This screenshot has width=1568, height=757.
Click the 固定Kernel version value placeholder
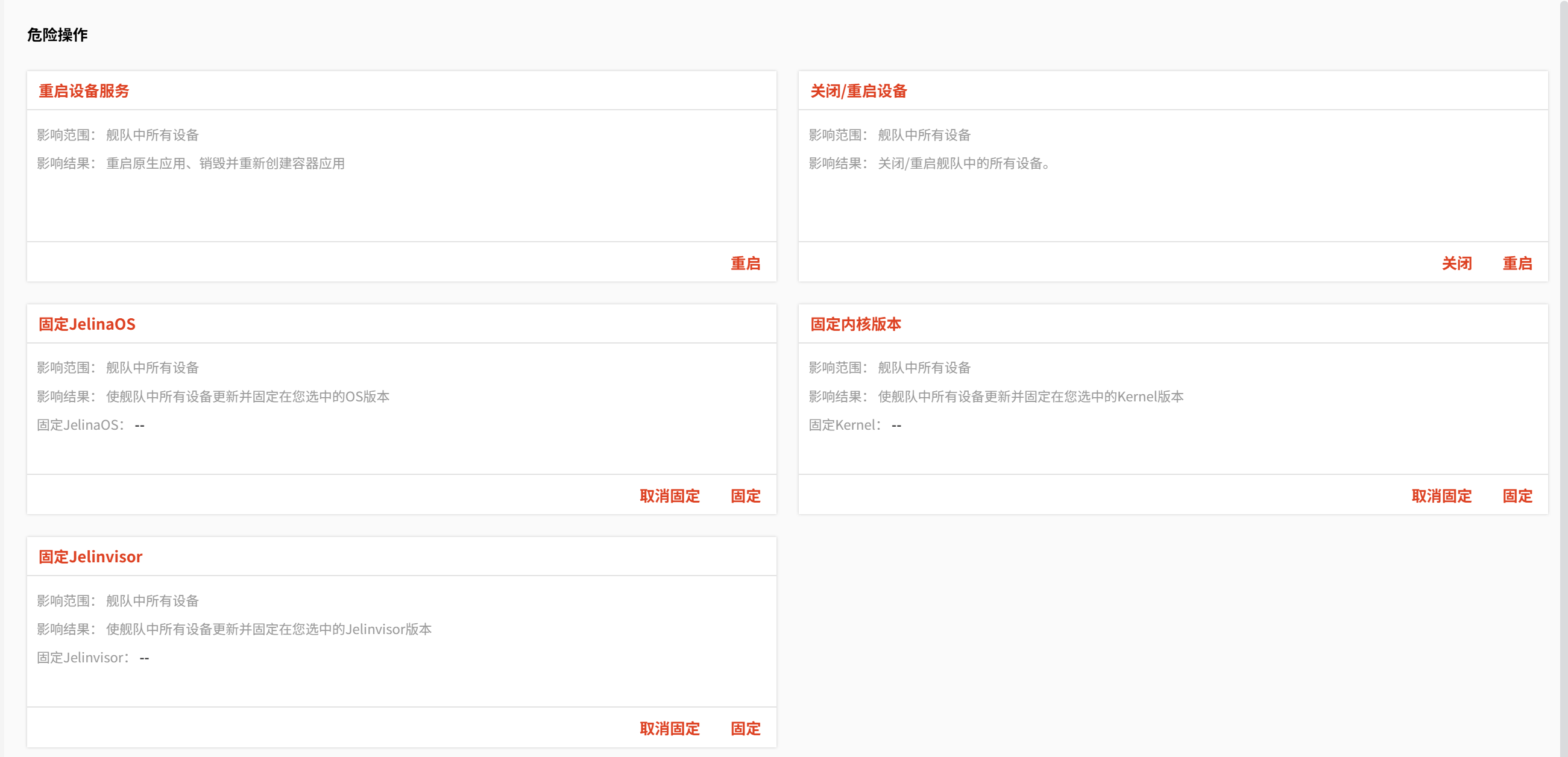(896, 425)
